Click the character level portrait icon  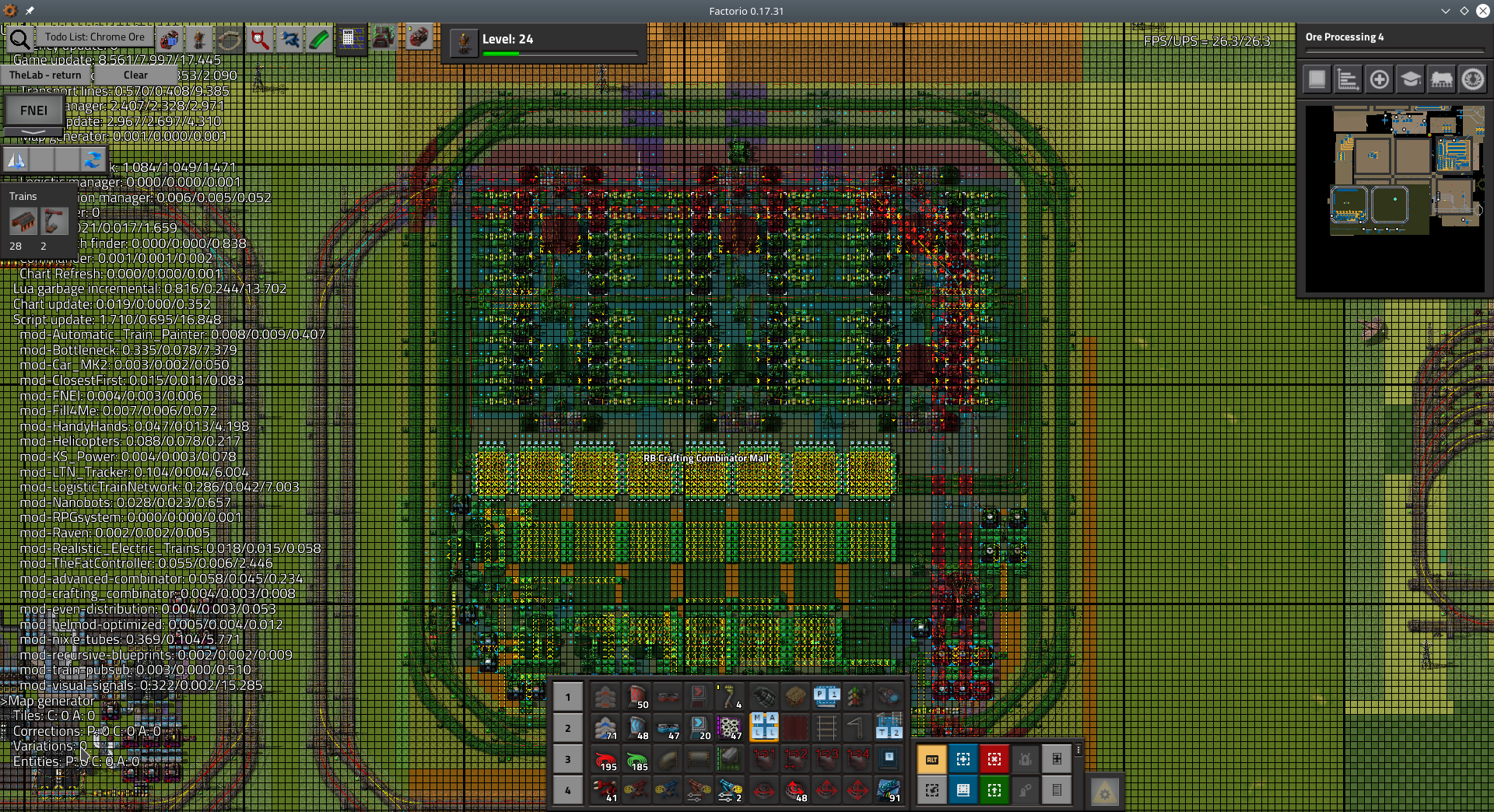click(464, 43)
